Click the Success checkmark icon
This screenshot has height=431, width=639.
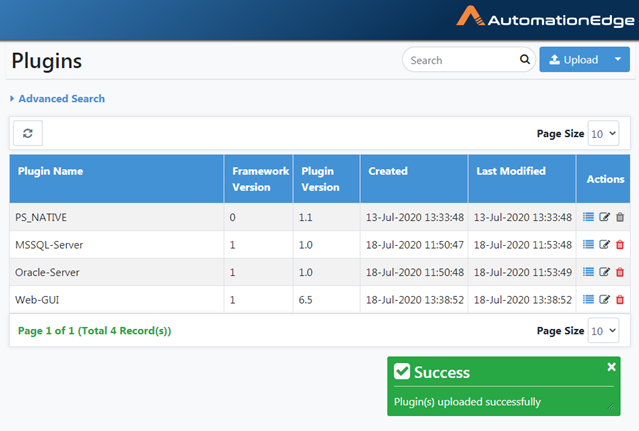[402, 371]
